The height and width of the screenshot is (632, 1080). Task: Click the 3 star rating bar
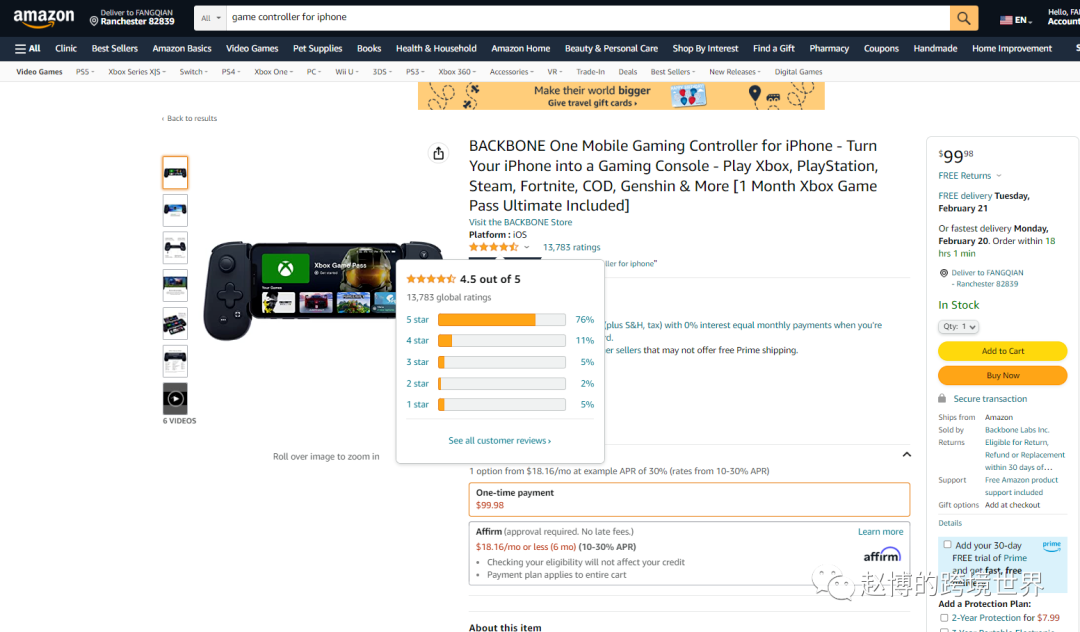(x=501, y=362)
